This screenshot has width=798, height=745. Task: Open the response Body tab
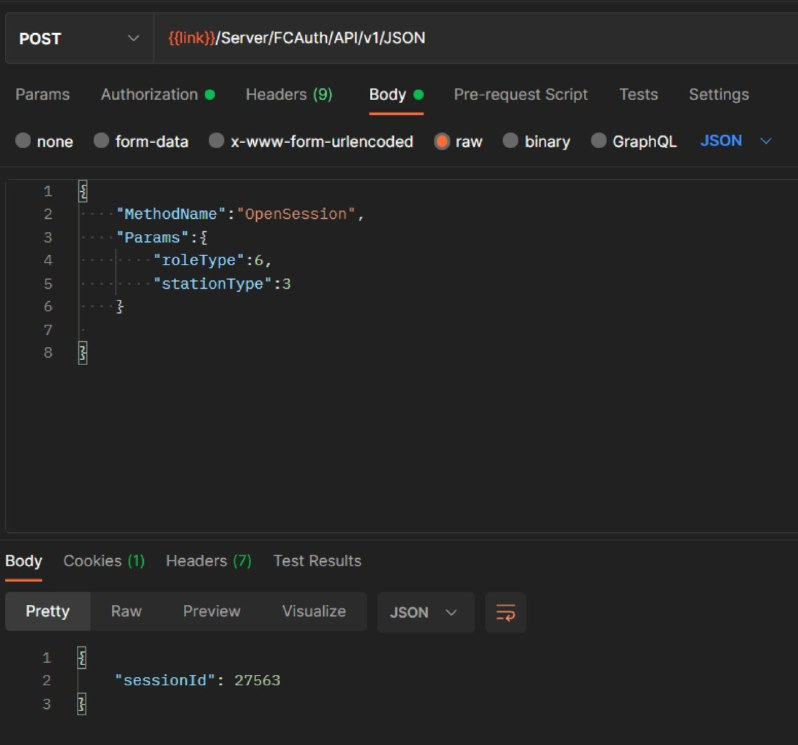click(23, 561)
